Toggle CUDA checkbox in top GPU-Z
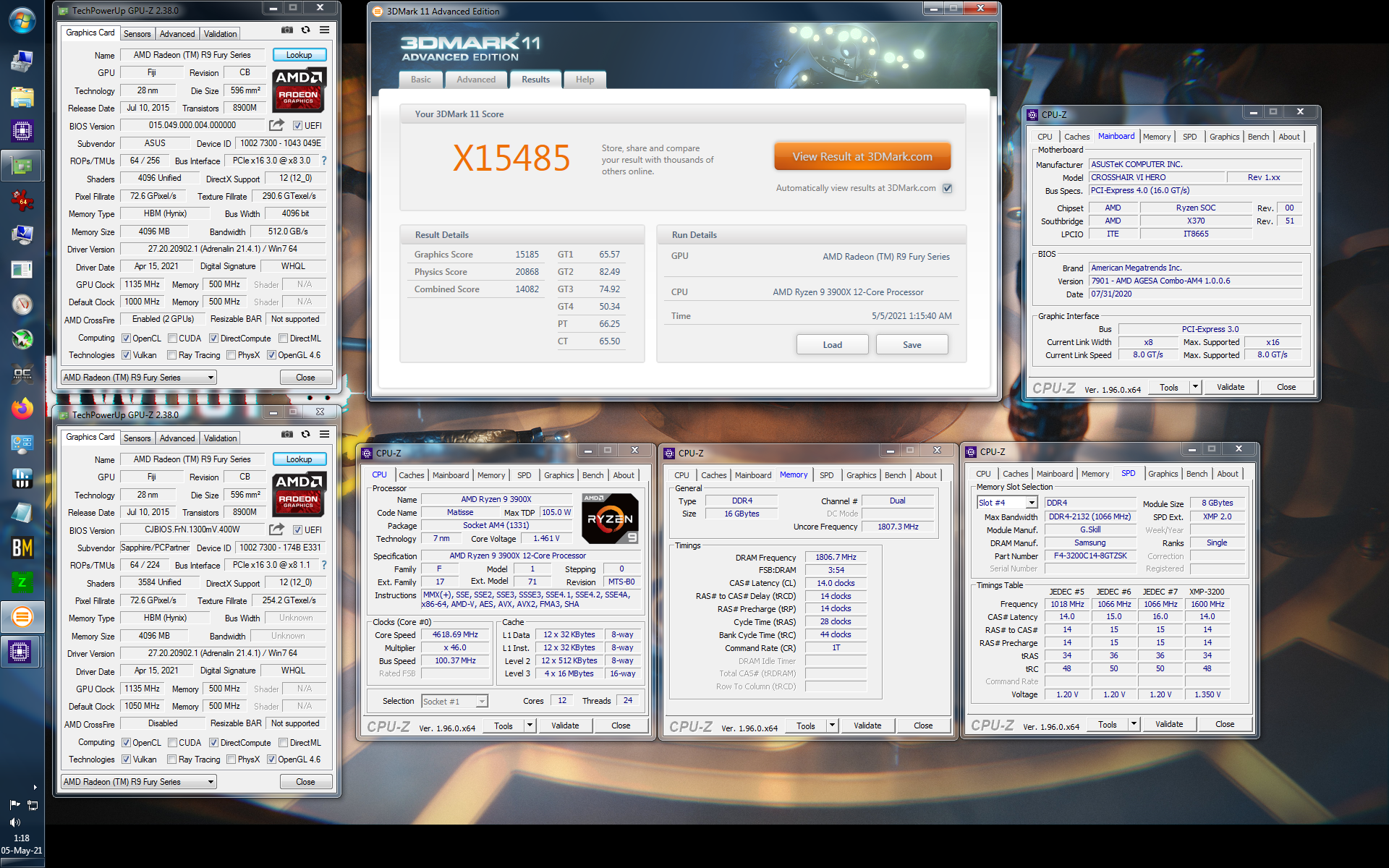The height and width of the screenshot is (868, 1389). tap(172, 339)
